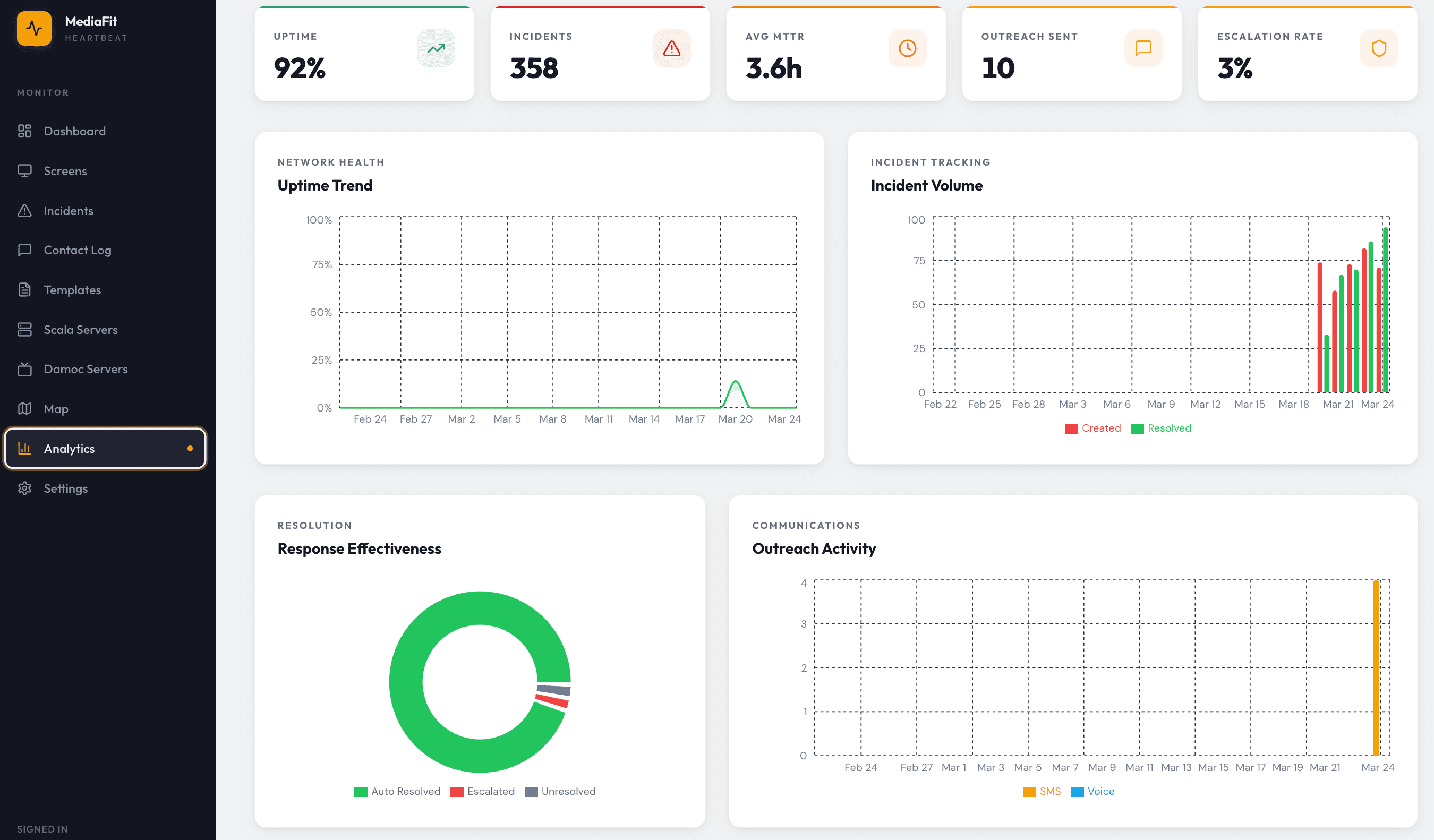This screenshot has height=840, width=1434.
Task: Click the Analytics bar chart icon
Action: click(25, 448)
